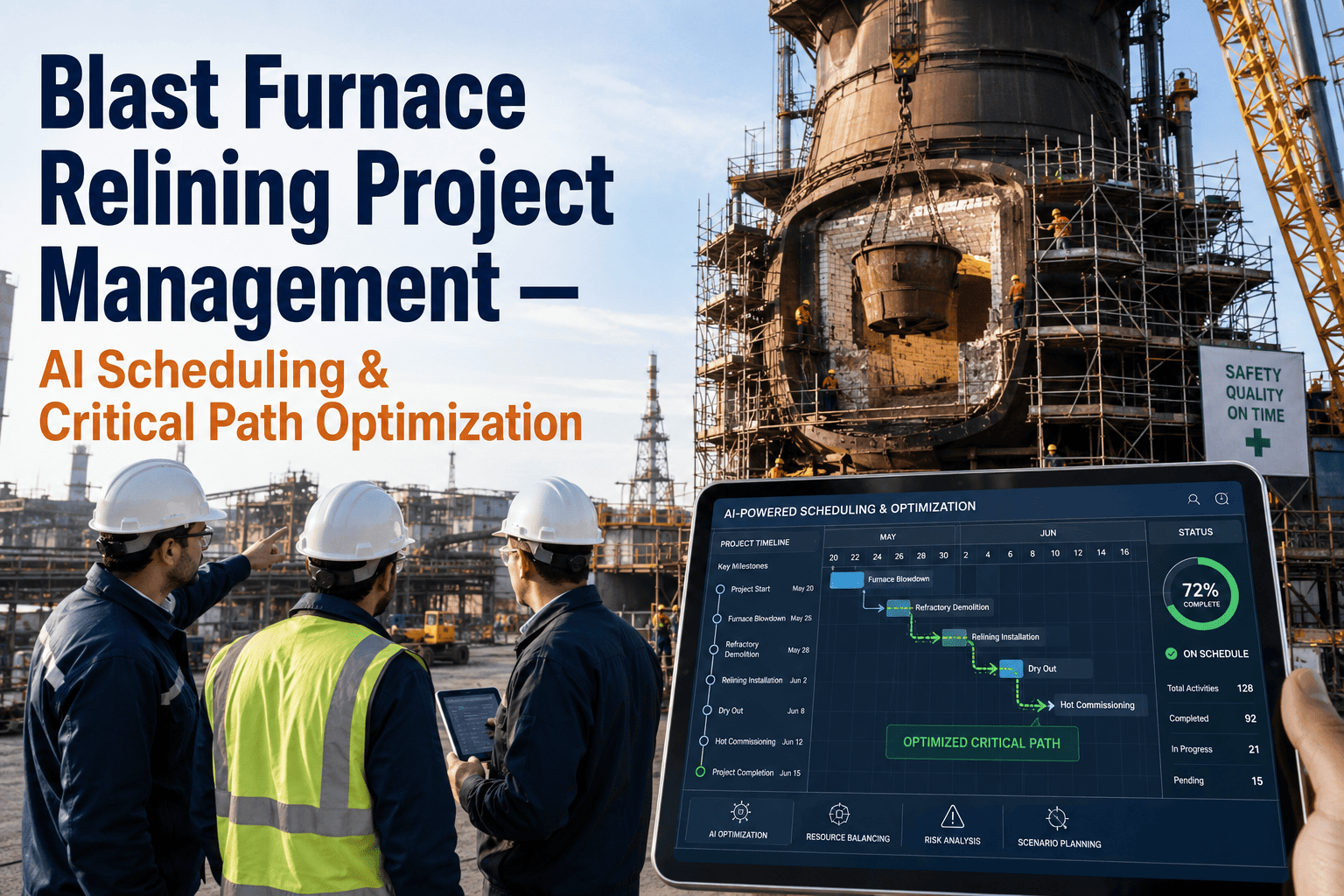
Task: Select the Relining Installation milestone circle
Action: 710,680
